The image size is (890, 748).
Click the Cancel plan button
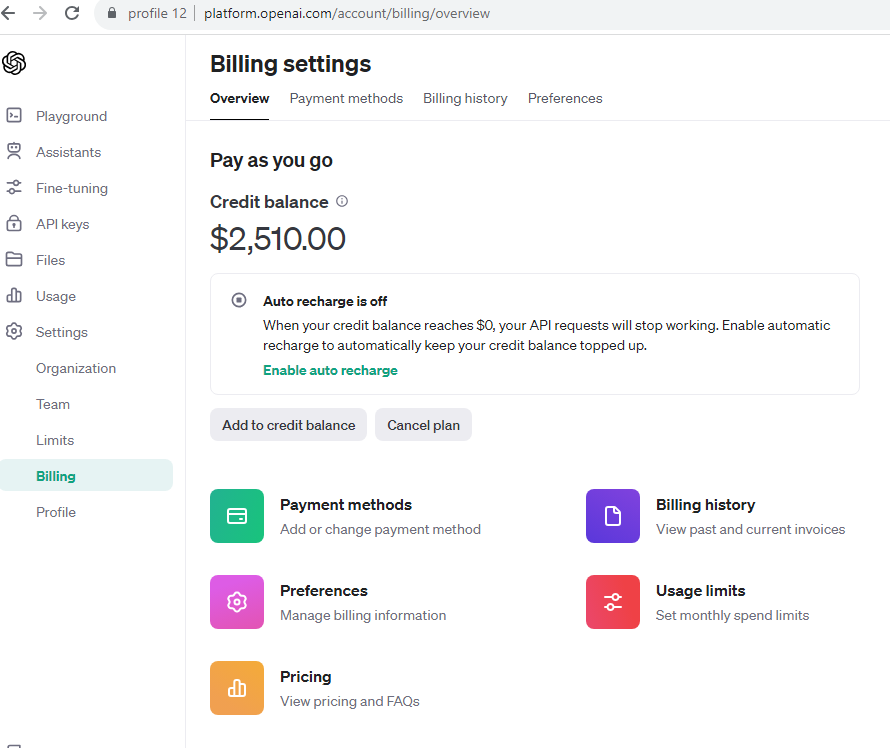(423, 425)
